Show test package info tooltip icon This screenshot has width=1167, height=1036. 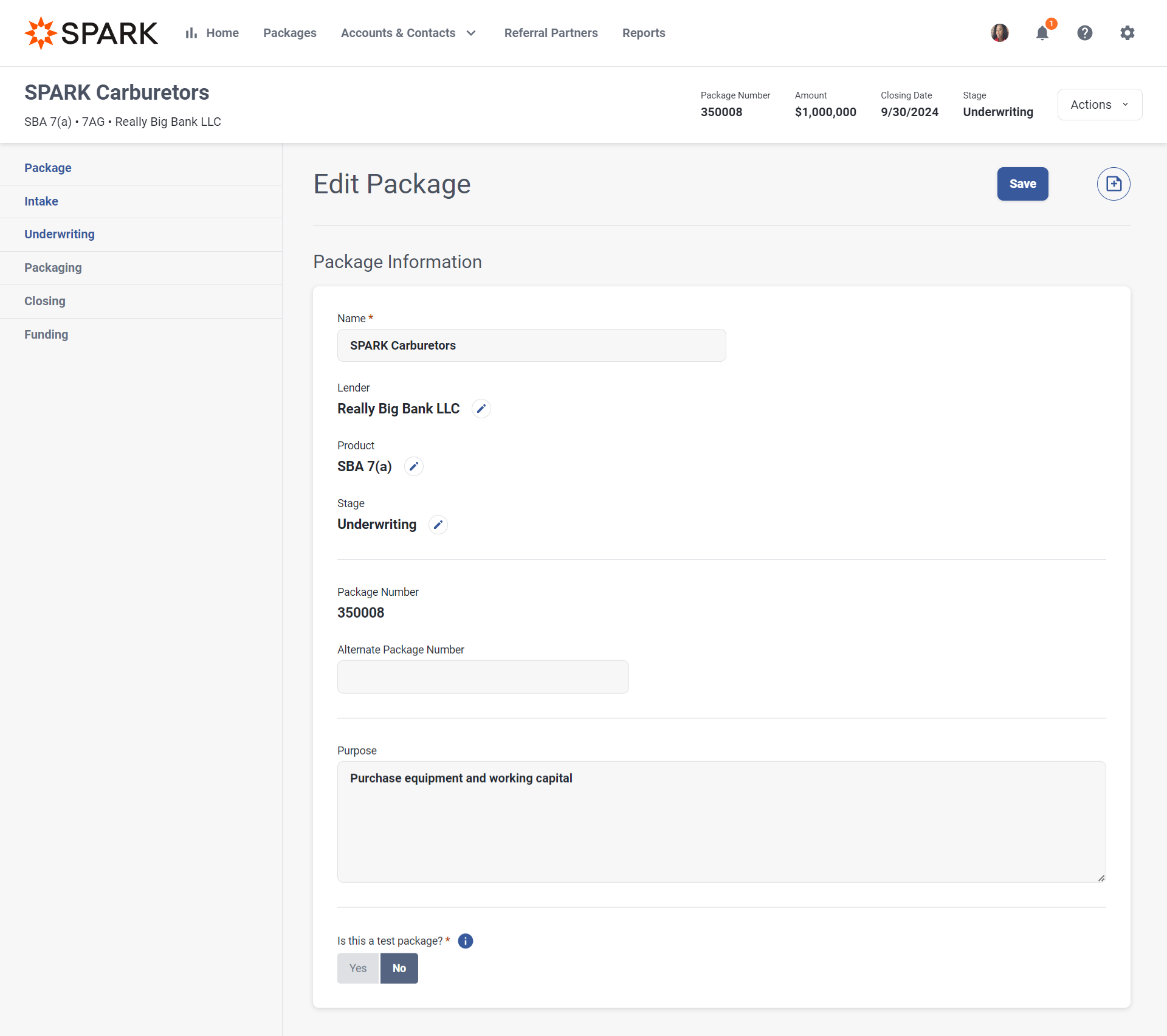[x=466, y=941]
